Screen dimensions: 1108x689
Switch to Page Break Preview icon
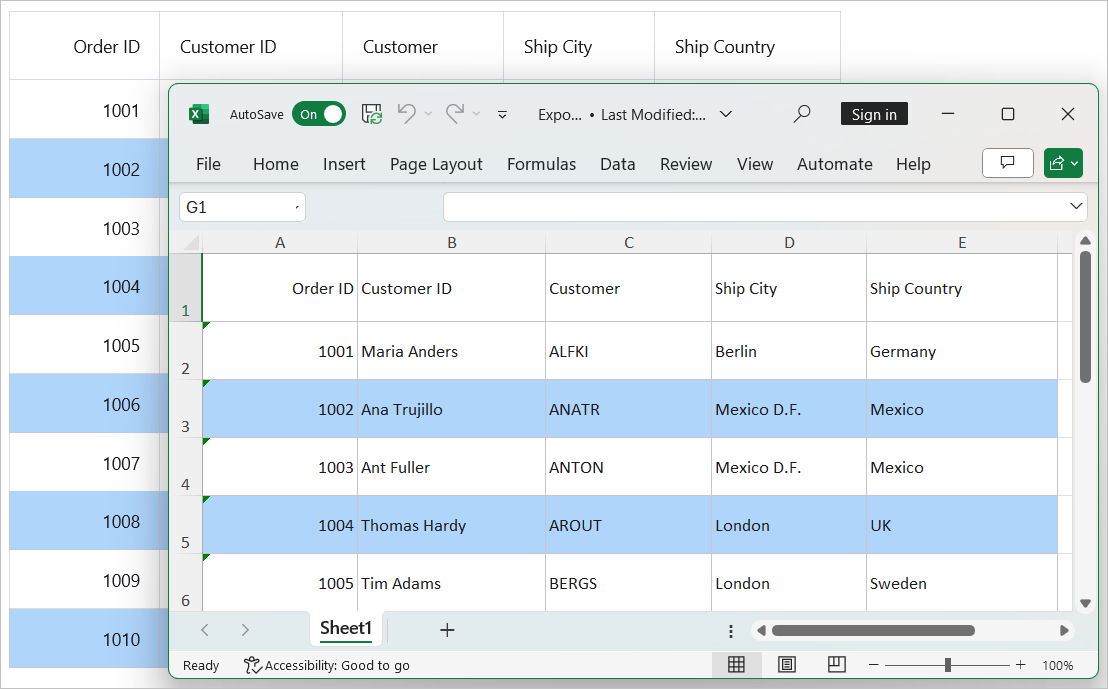837,665
